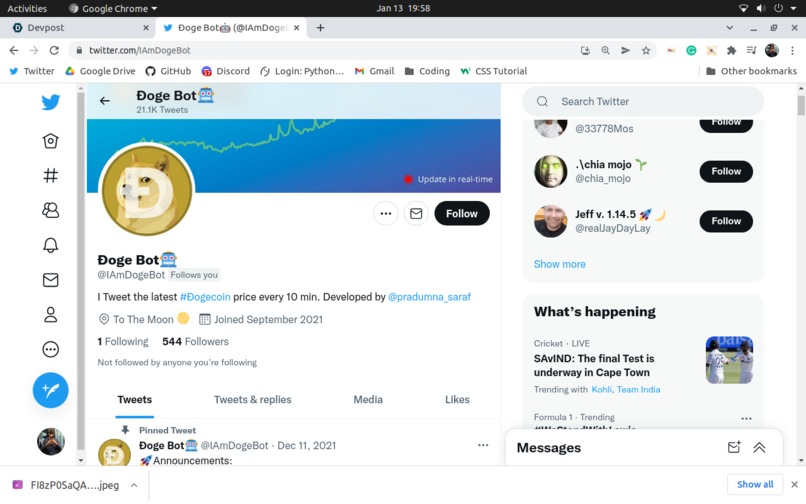Open SAvIND final Test trending story

[x=594, y=365]
